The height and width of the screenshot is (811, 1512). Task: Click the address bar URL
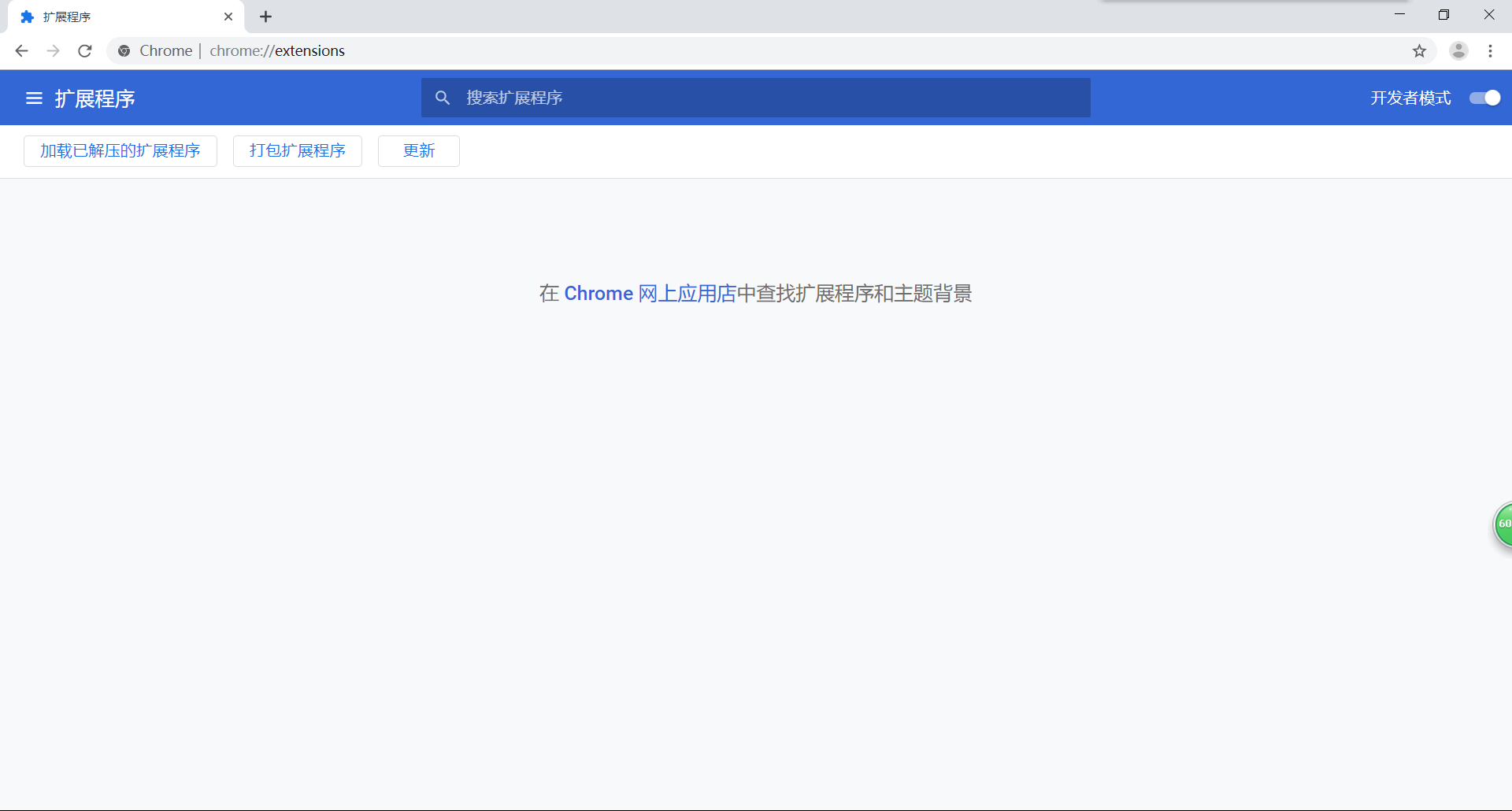277,50
